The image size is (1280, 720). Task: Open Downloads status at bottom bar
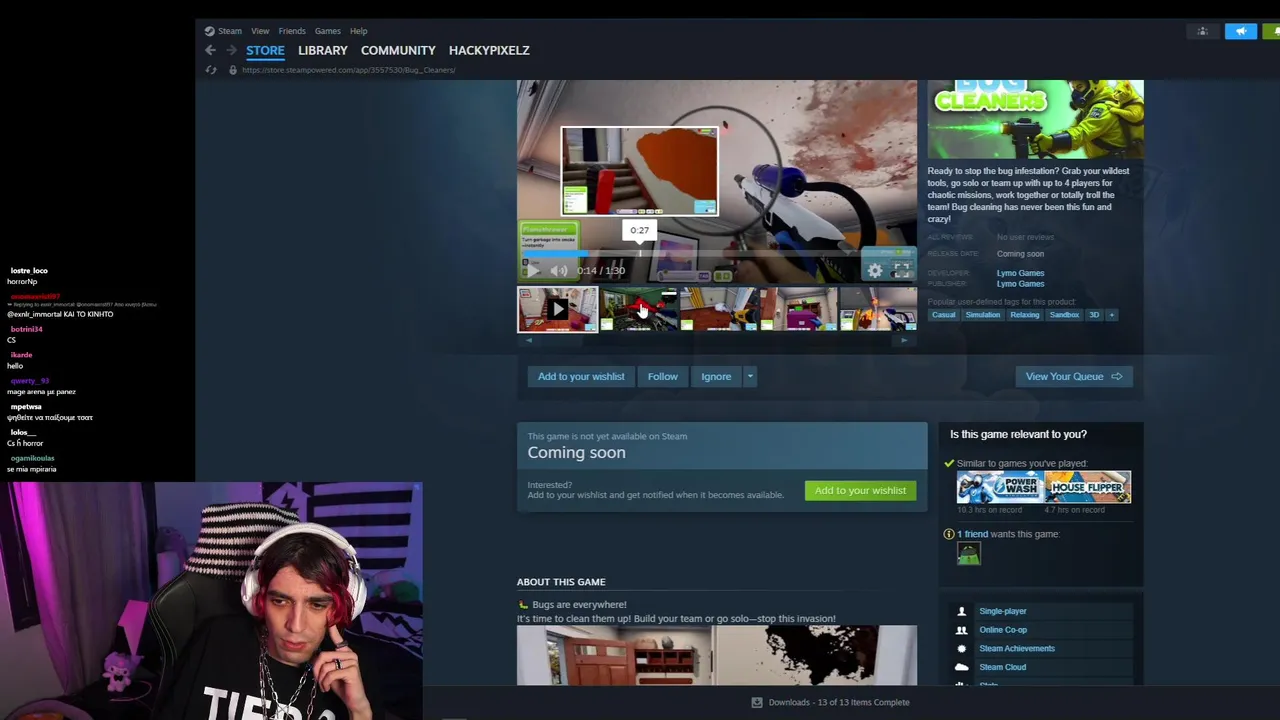[831, 702]
